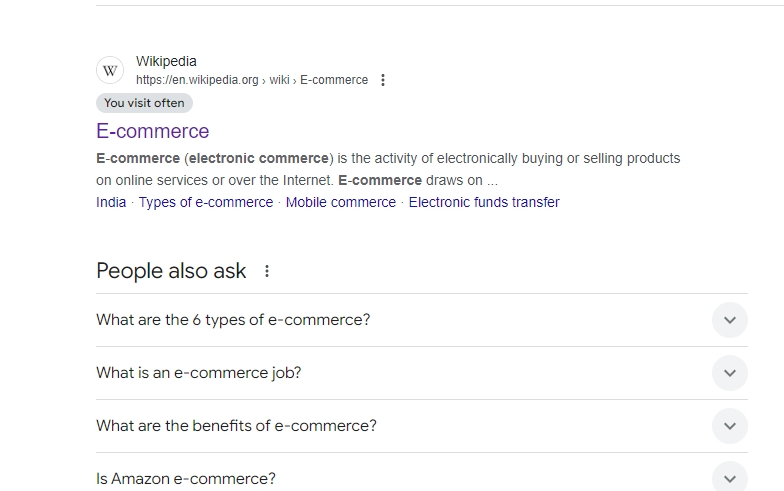Screen dimensions: 784x491
Task: Open the Types of e-commerce sitelink
Action: 206,202
